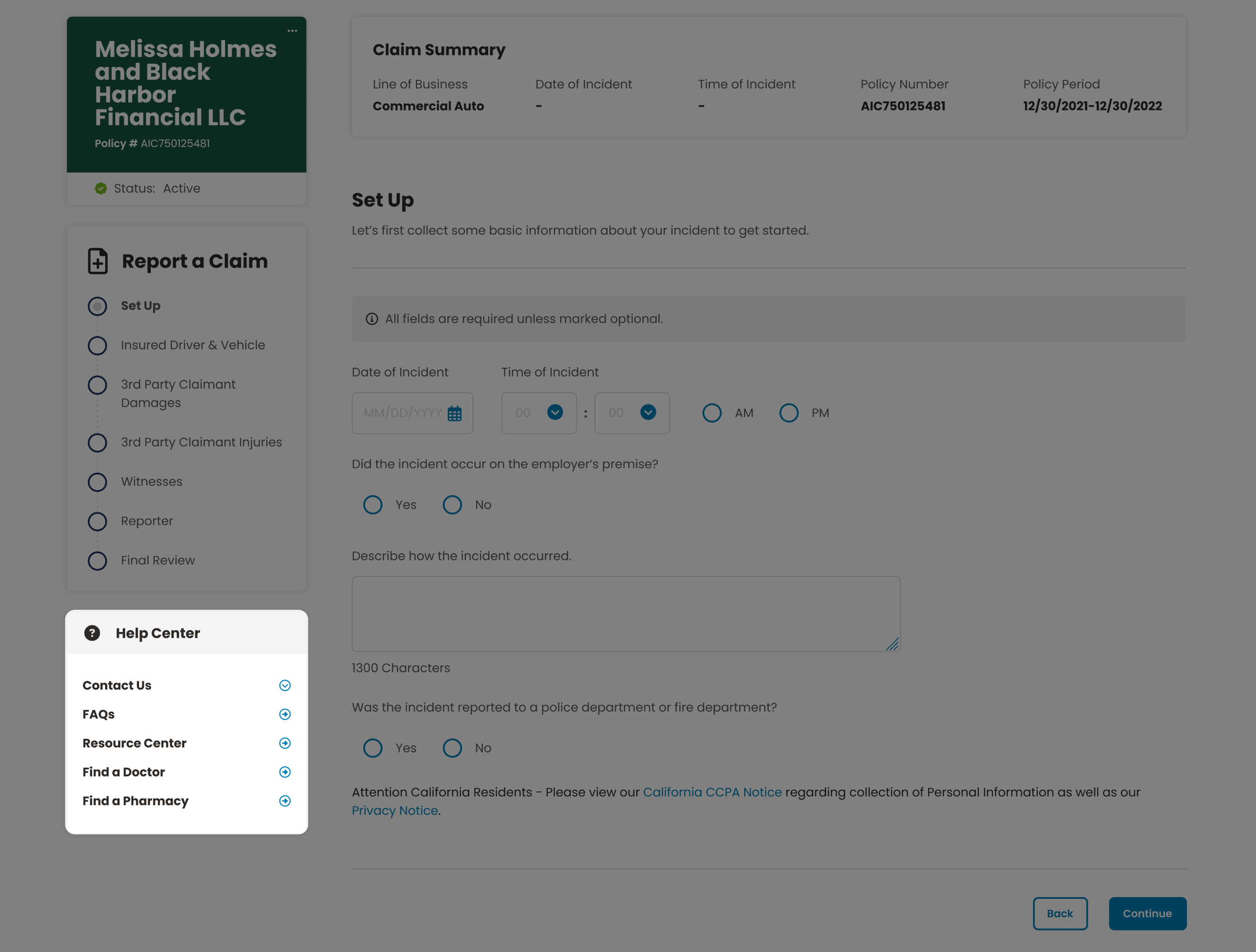Click the arrow icon next to Find a Doctor
This screenshot has width=1256, height=952.
click(x=285, y=772)
